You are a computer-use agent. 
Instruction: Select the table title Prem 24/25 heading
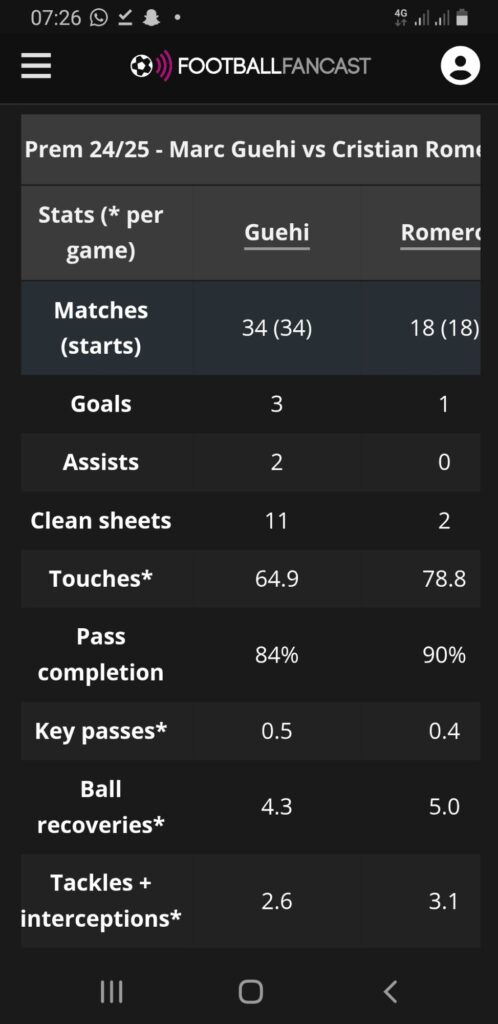point(251,150)
